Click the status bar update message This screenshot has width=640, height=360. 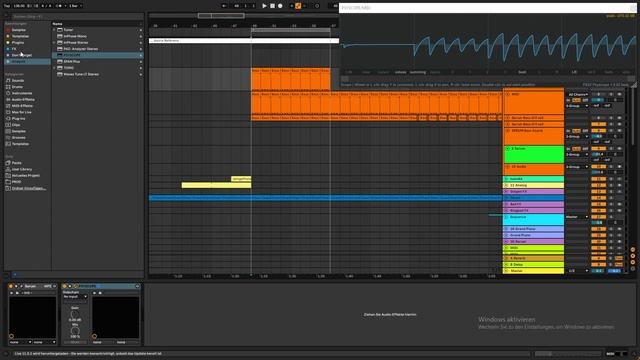coord(88,354)
